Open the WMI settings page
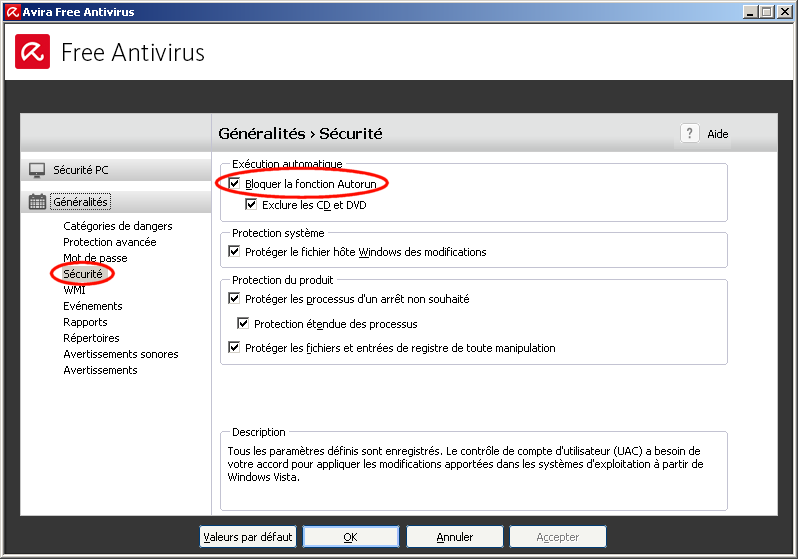Viewport: 798px width, 559px height. (74, 290)
